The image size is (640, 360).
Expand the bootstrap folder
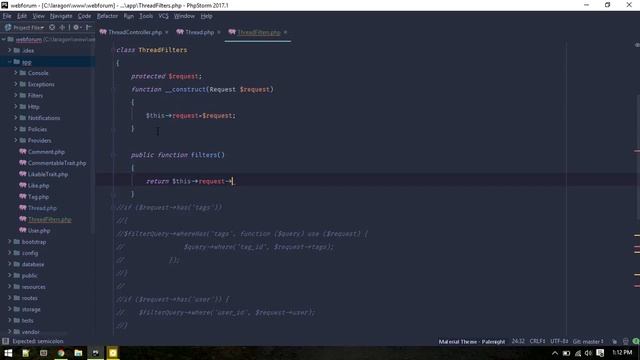(x=9, y=242)
